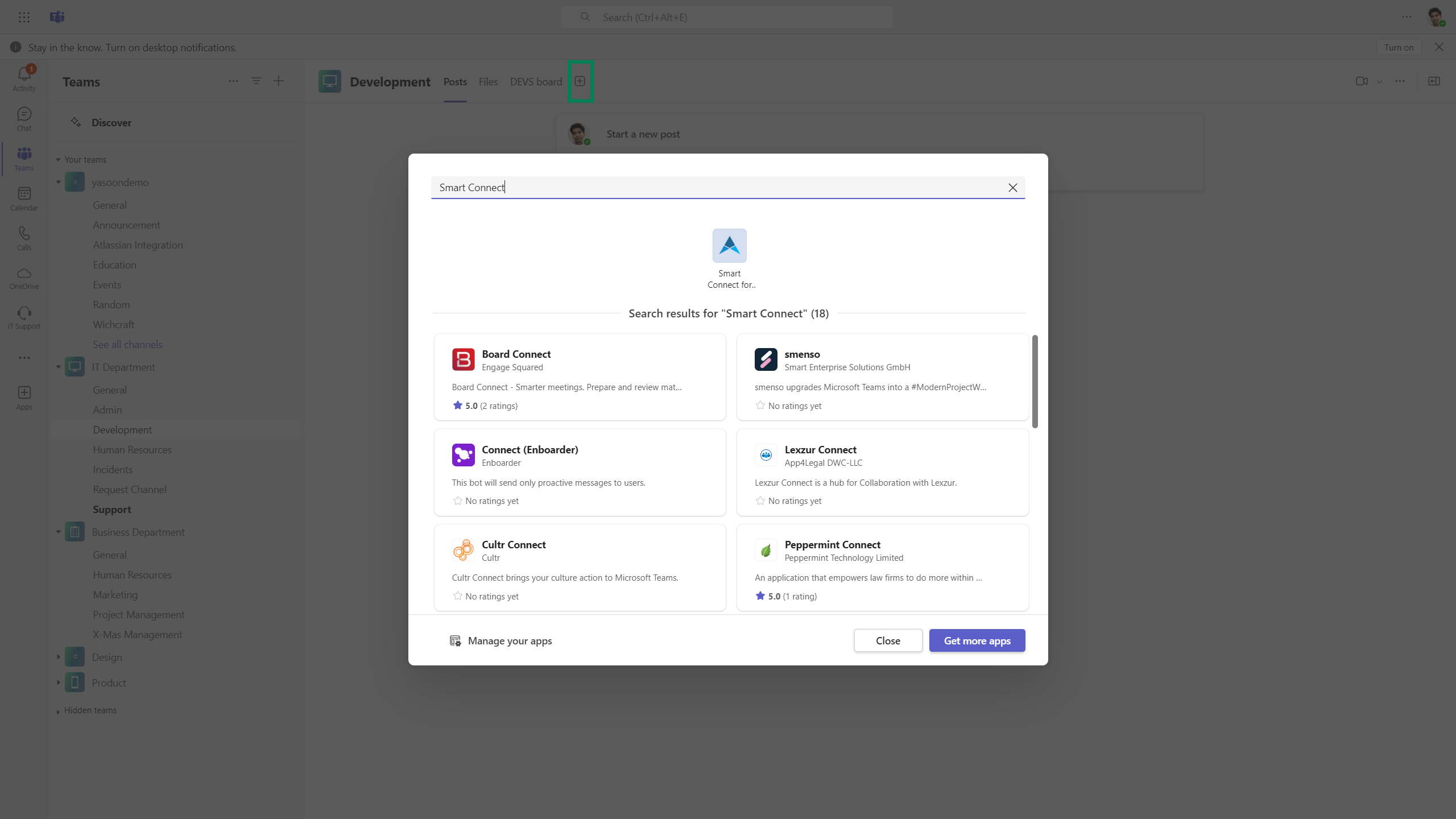
Task: Click the top Search bar
Action: [x=727, y=17]
